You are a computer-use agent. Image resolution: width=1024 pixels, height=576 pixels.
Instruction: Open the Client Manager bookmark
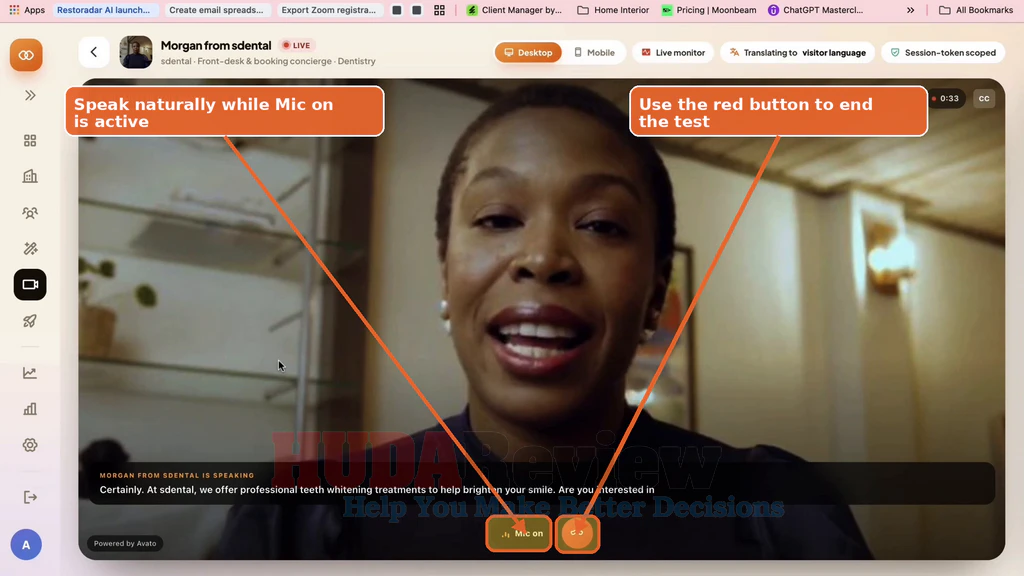coord(514,10)
